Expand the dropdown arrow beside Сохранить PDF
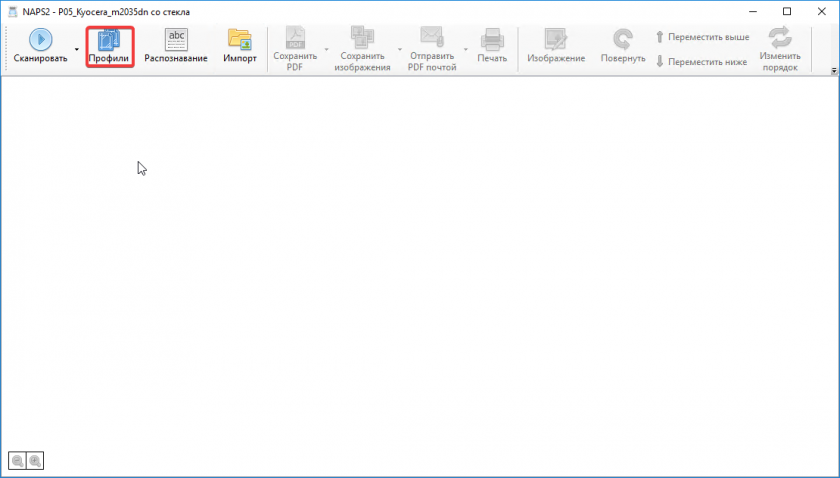840x478 pixels. coord(326,48)
